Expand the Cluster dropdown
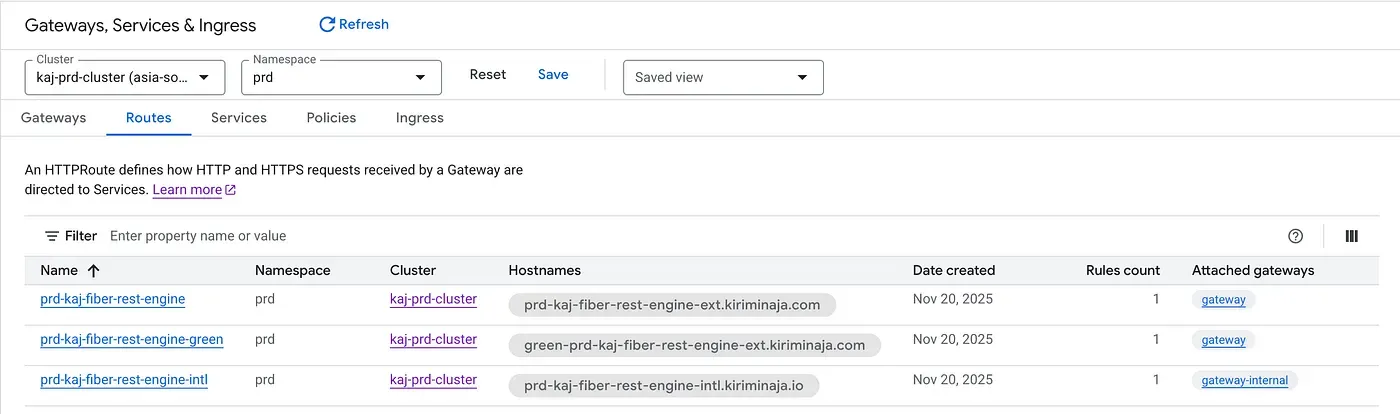 [204, 77]
